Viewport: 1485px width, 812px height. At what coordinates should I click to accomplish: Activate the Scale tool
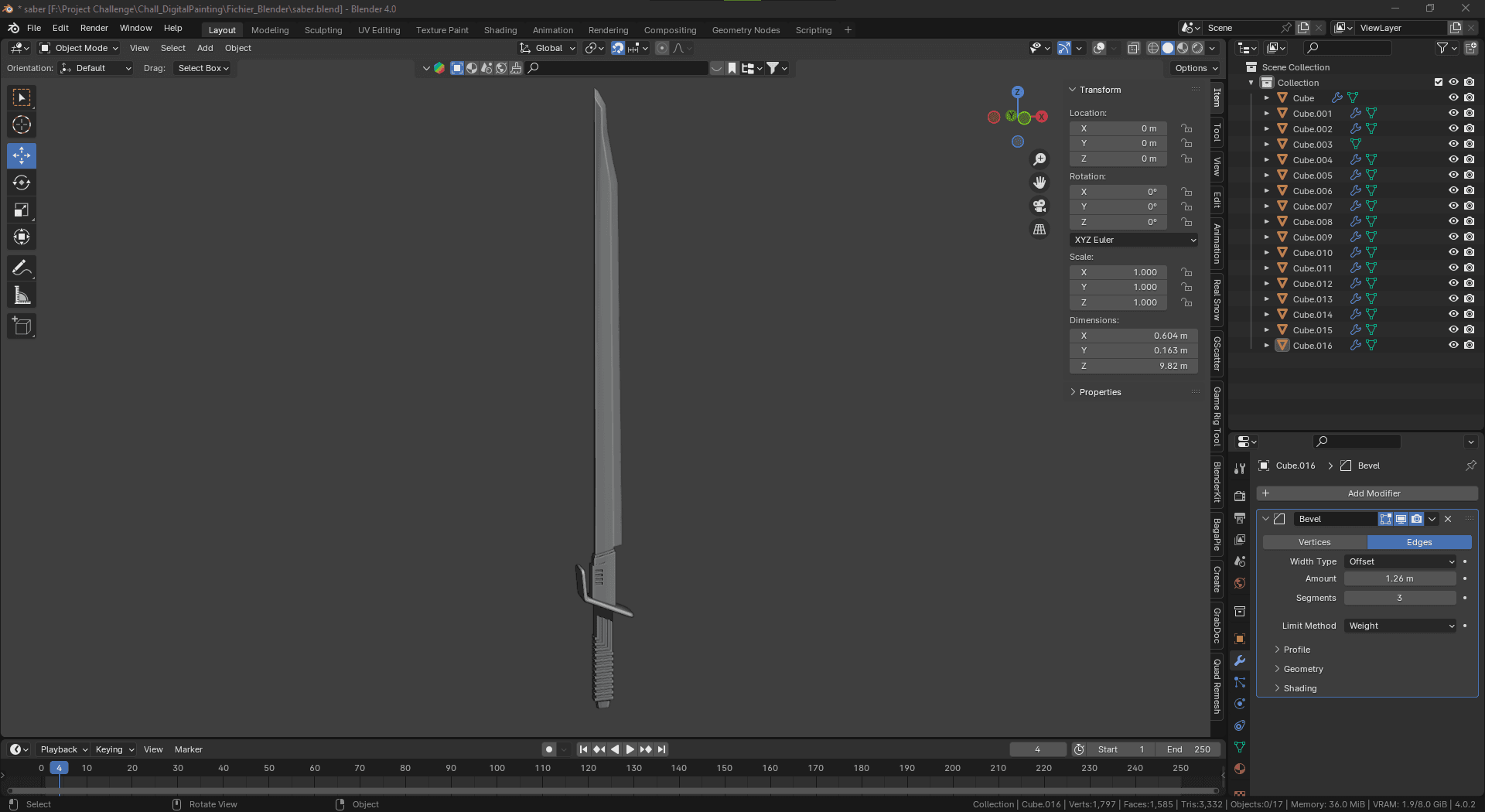(22, 210)
